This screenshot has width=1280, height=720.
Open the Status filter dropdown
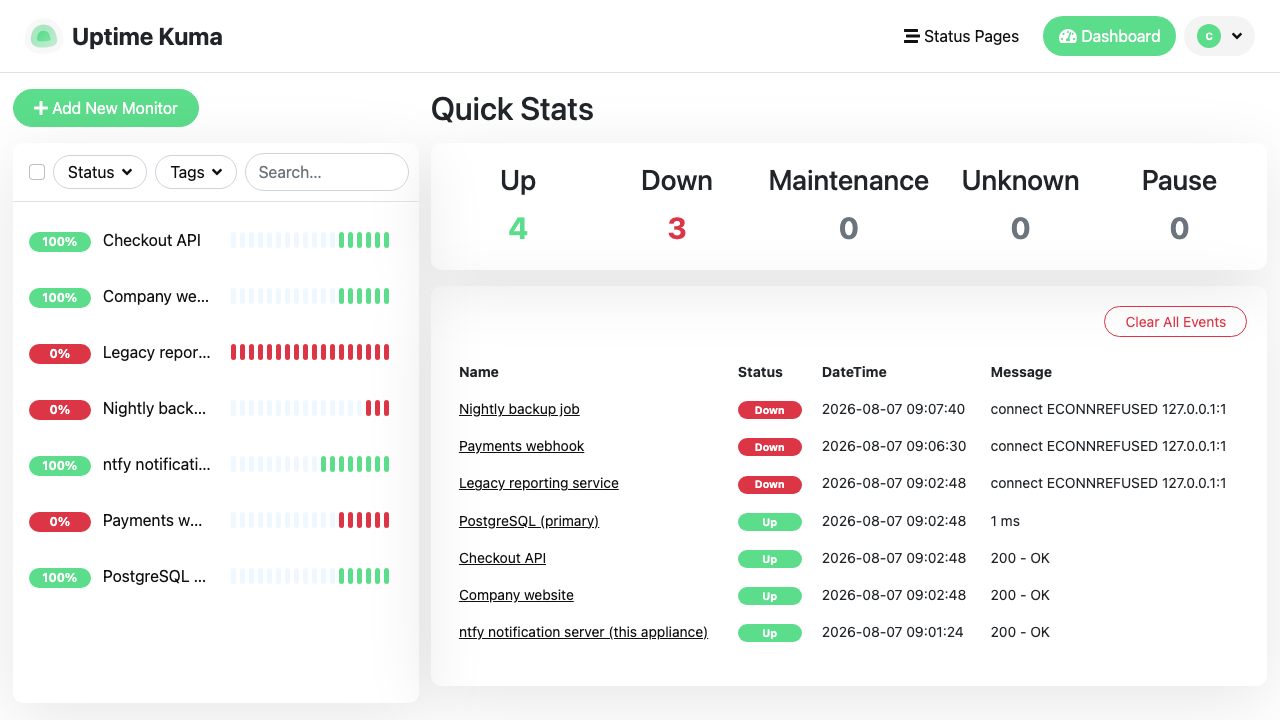pyautogui.click(x=100, y=172)
